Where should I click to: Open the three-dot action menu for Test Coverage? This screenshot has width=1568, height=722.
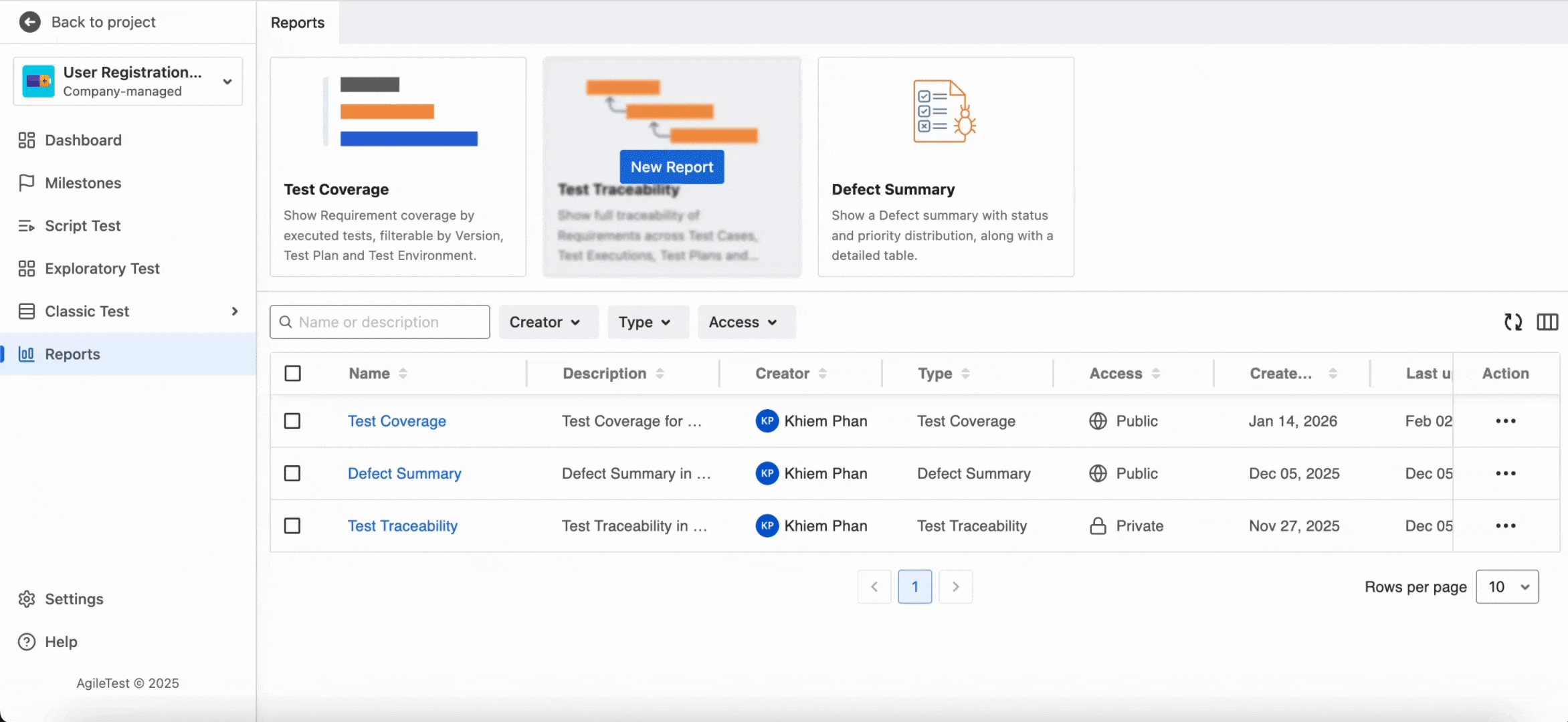click(x=1505, y=421)
